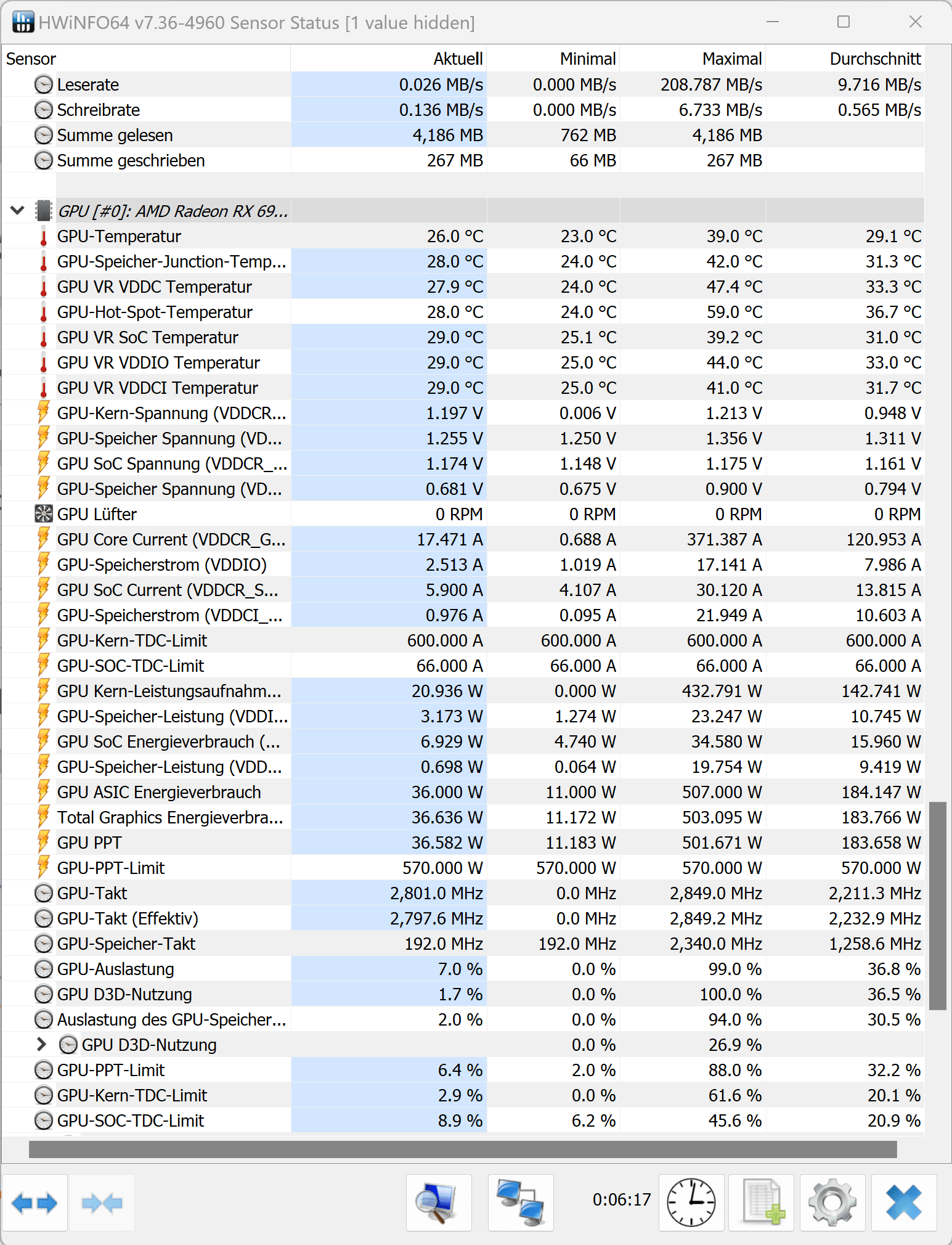Click lightning icon beside GPU ASIC Energieverbrauch
Viewport: 952px width, 1245px height.
pos(43,791)
